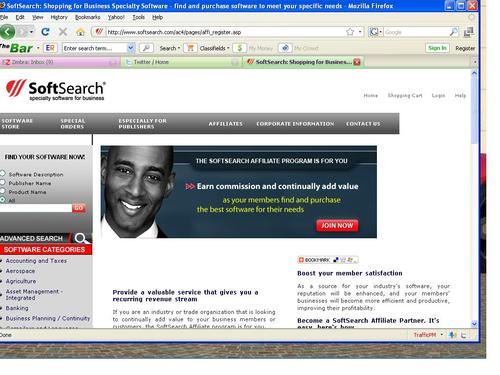Click the toolbar icon right of Google search
This screenshot has height=375, width=500.
click(x=469, y=32)
